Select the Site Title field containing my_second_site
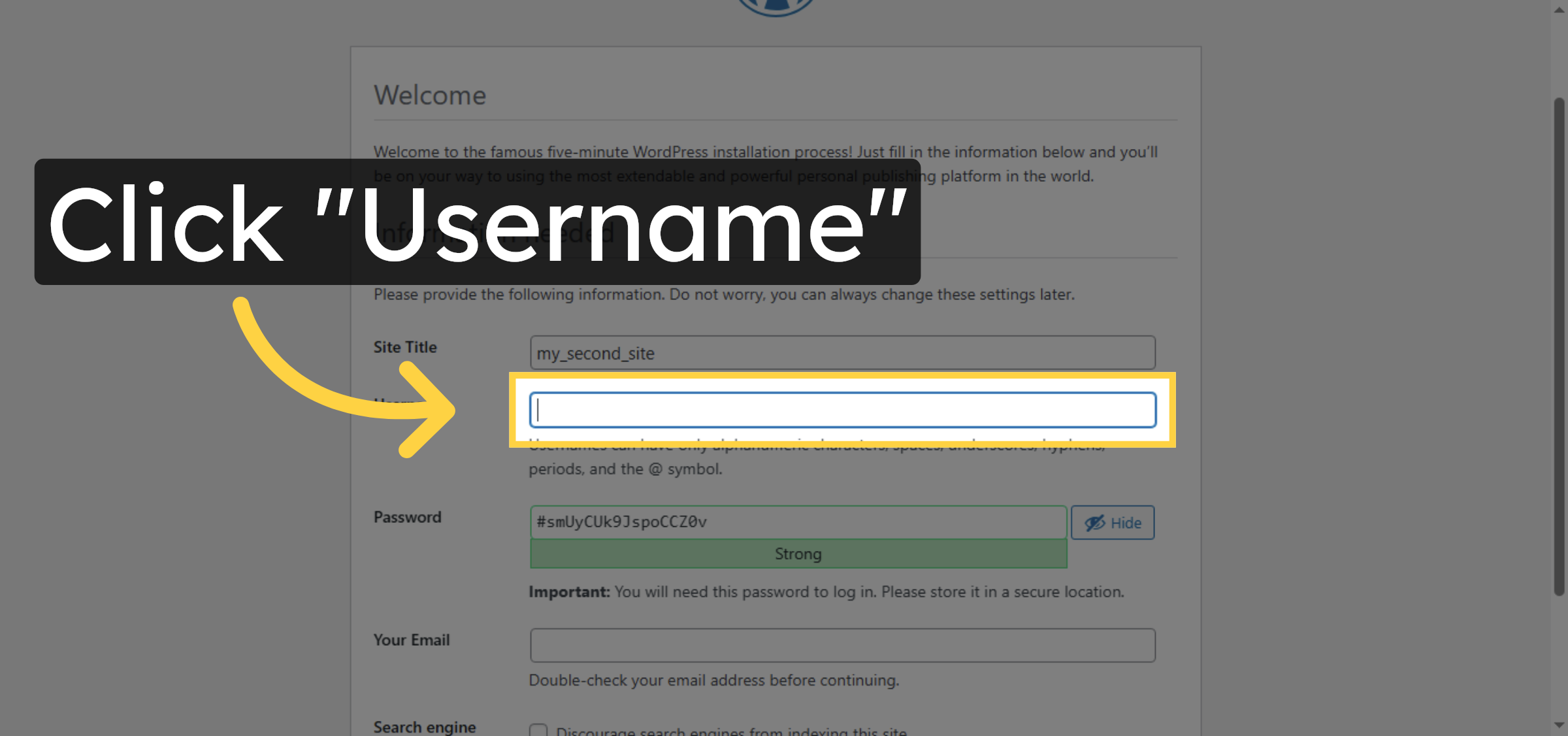 pyautogui.click(x=843, y=353)
